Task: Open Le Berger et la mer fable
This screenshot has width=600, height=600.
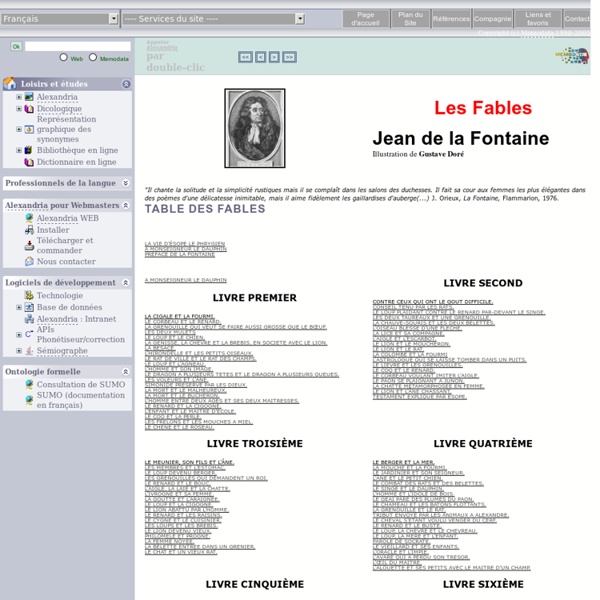Action: [x=403, y=462]
